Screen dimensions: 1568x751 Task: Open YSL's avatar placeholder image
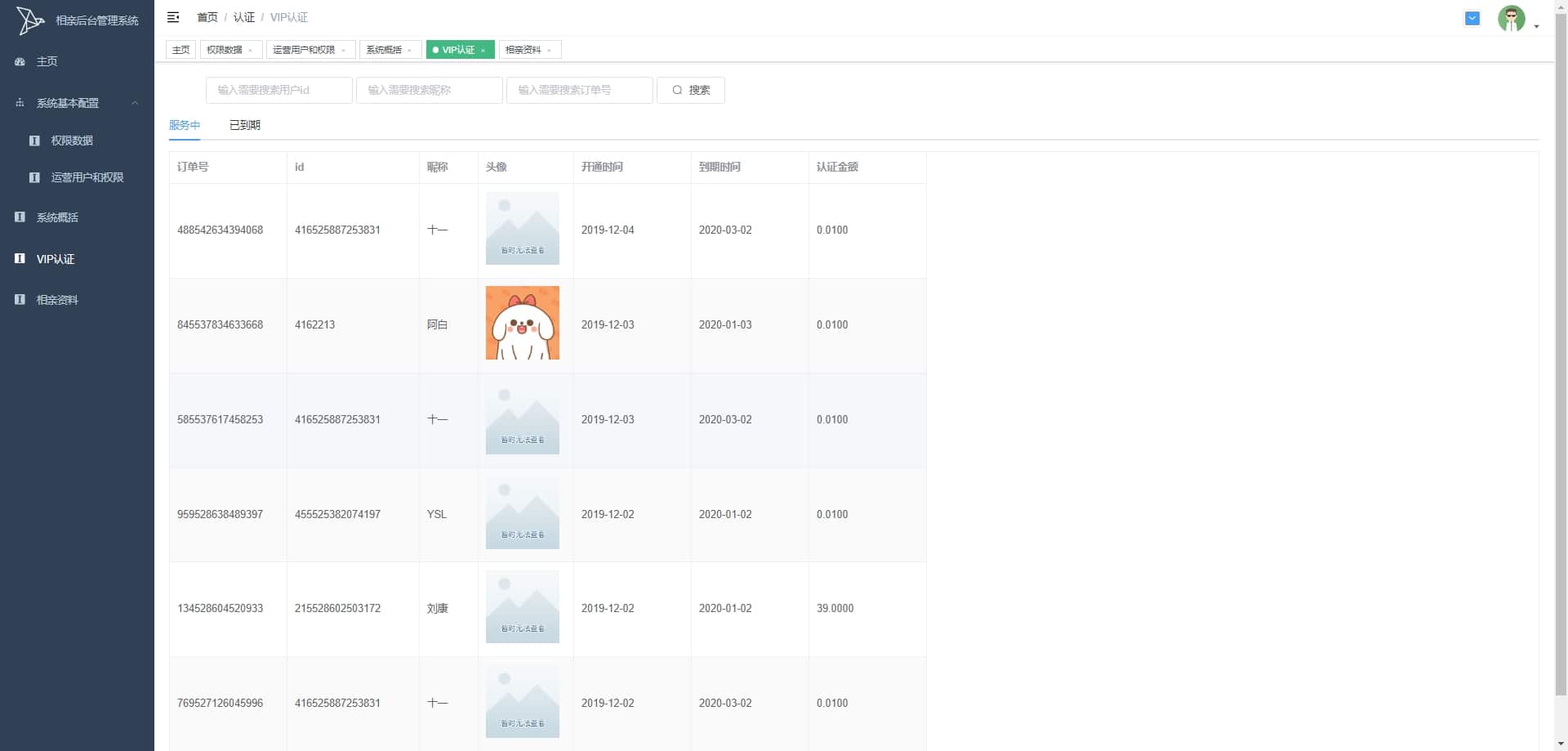pyautogui.click(x=523, y=512)
